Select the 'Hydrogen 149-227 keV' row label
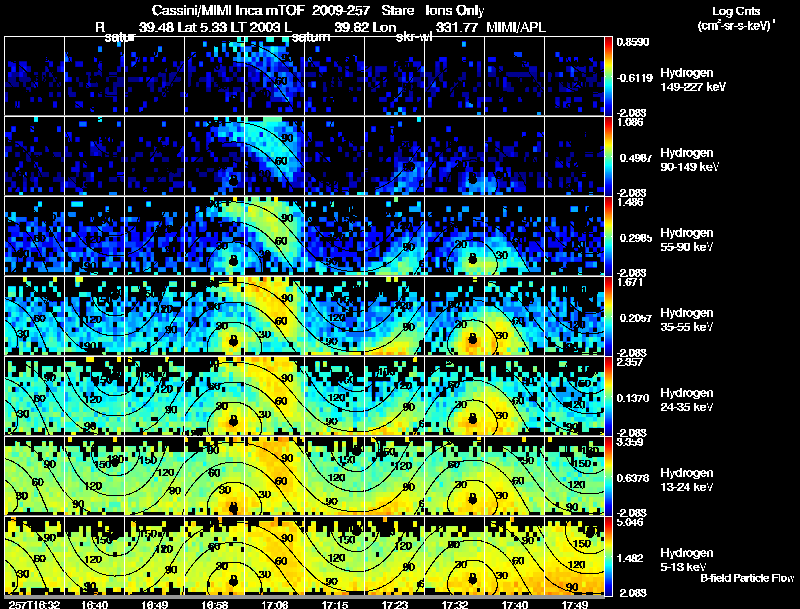The width and height of the screenshot is (800, 609). tap(693, 80)
